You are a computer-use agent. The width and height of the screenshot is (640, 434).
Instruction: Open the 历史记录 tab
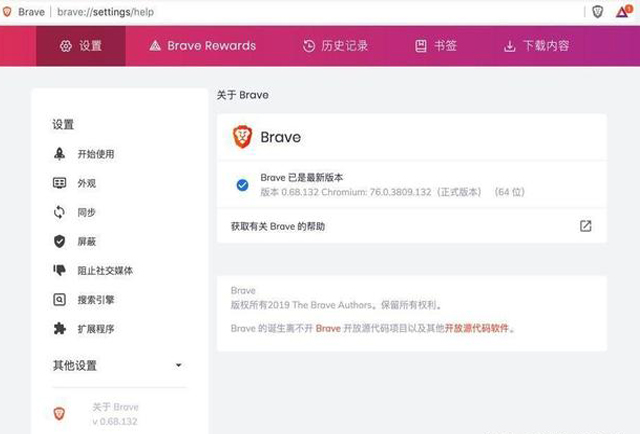click(336, 46)
